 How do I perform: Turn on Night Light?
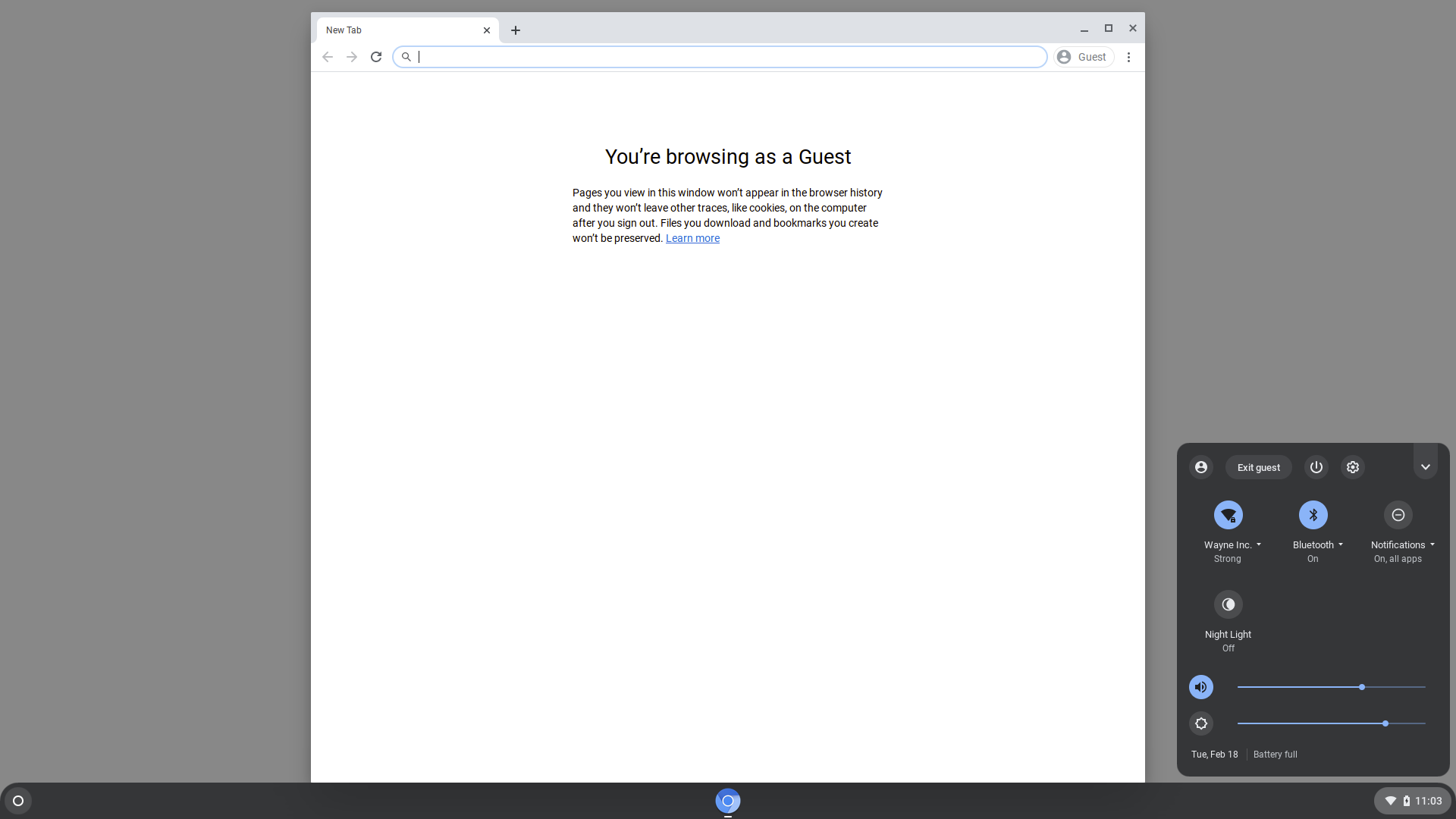click(1228, 604)
